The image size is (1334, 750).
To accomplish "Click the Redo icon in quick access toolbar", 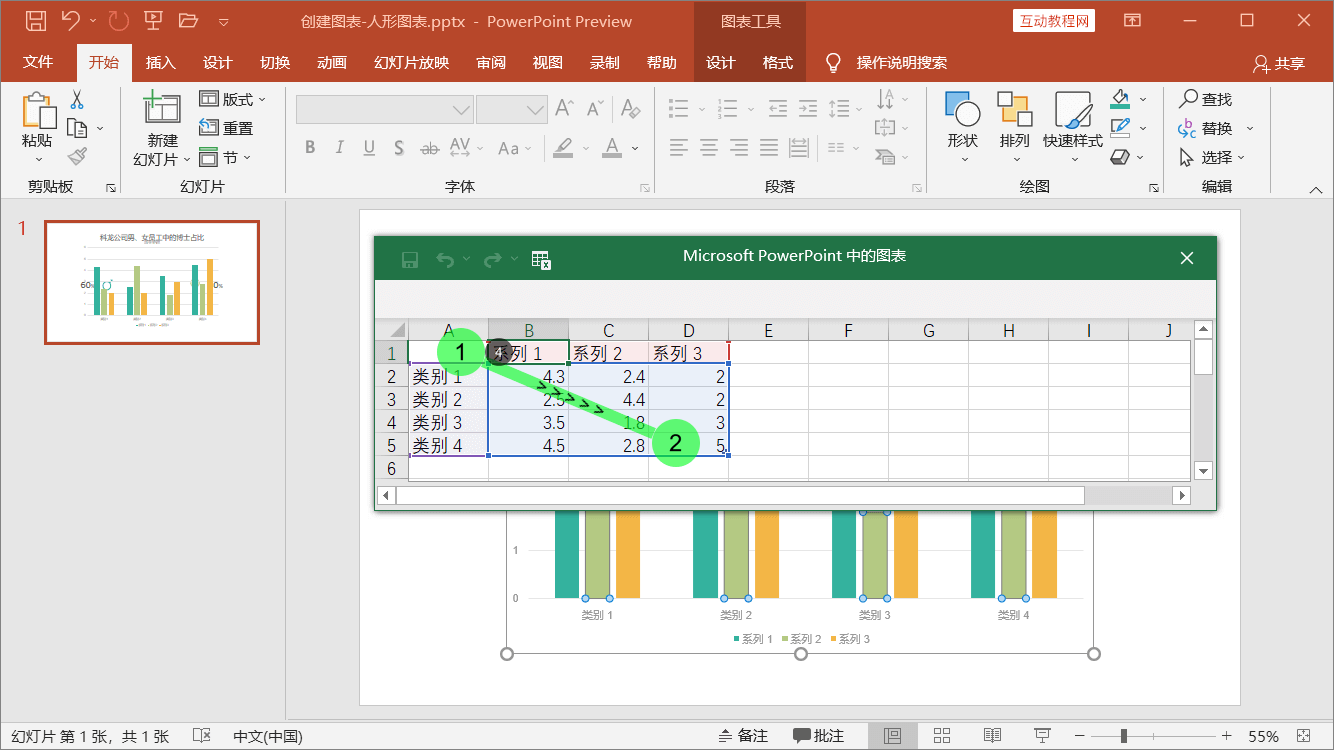I will [118, 20].
